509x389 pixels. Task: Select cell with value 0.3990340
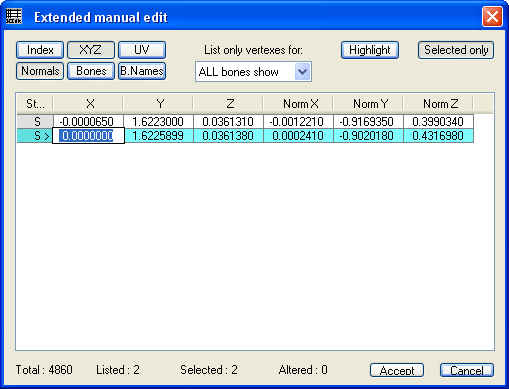(438, 121)
